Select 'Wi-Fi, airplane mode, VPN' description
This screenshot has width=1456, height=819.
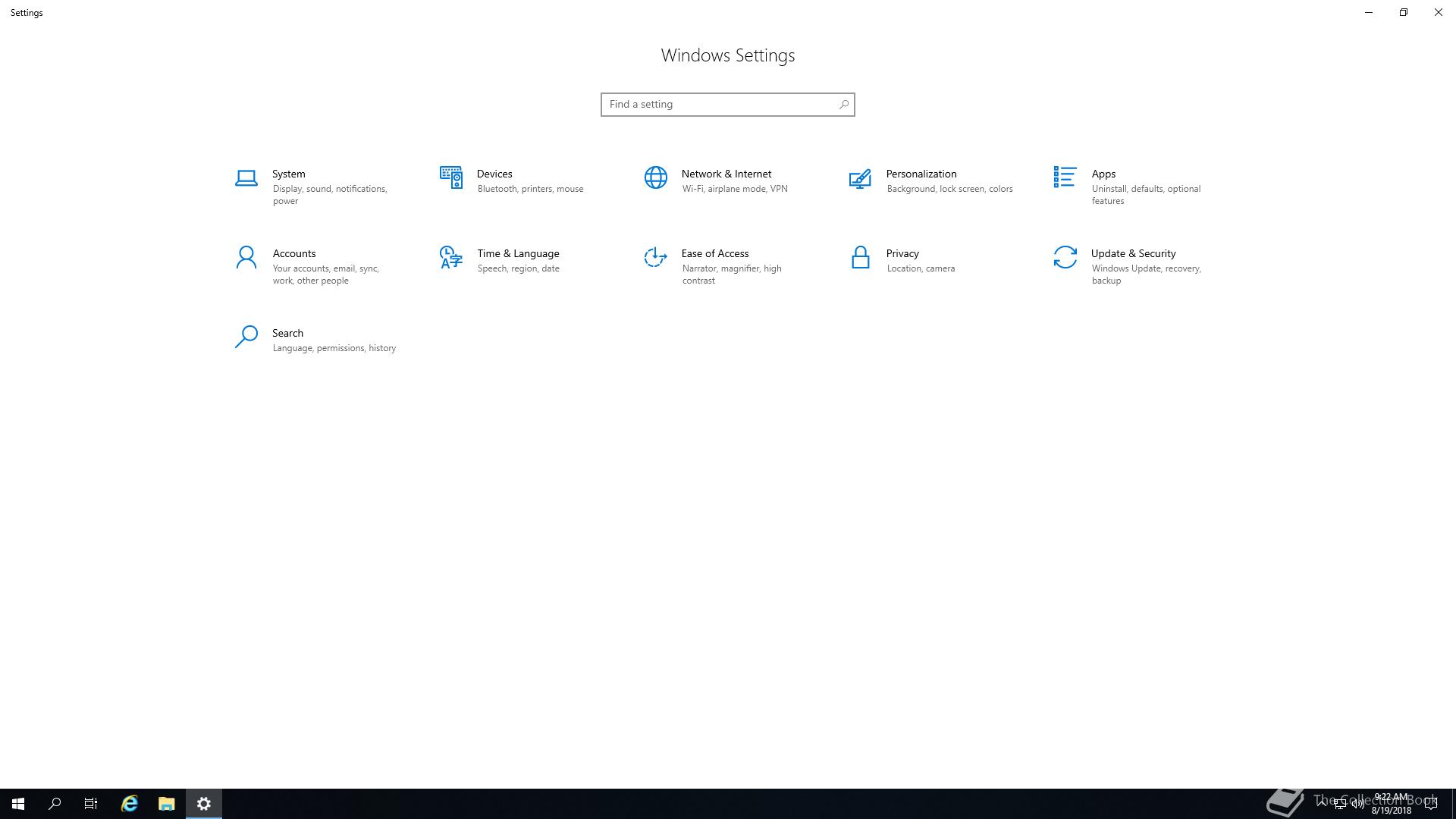point(735,189)
